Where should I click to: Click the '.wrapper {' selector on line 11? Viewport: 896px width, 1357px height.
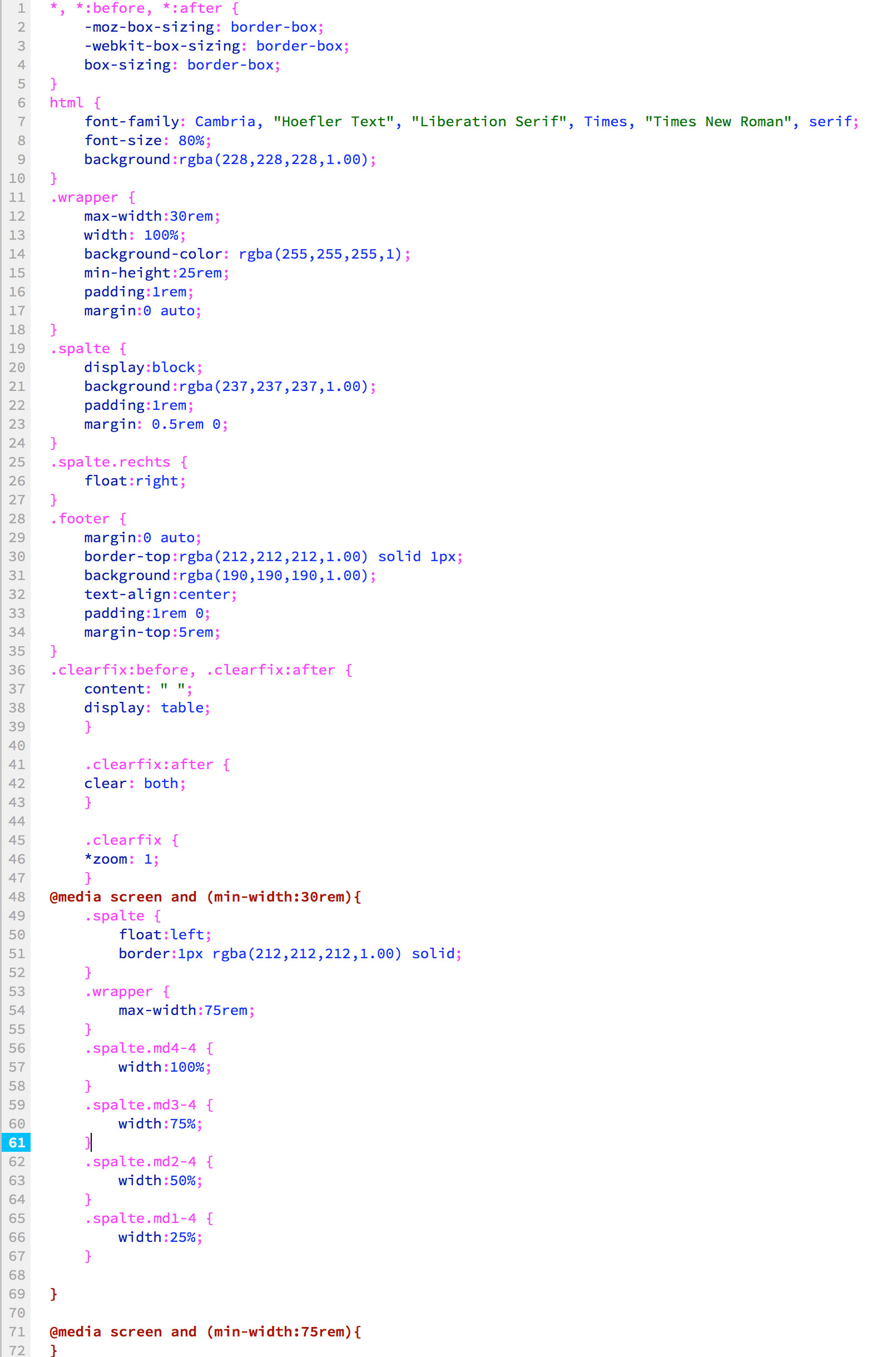tap(92, 197)
